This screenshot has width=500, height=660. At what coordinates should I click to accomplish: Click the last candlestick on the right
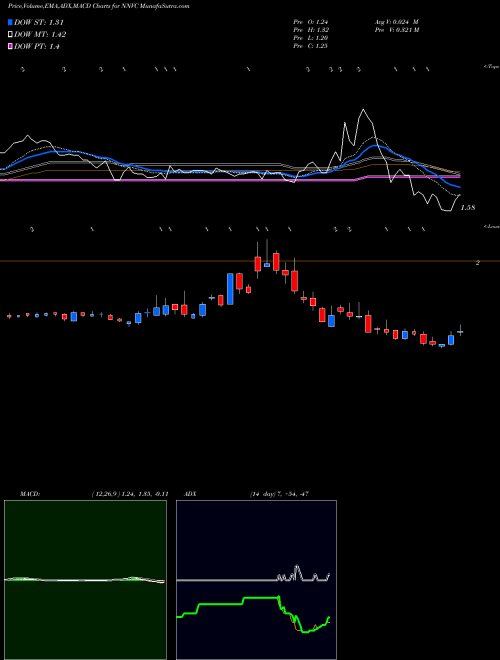(x=460, y=332)
